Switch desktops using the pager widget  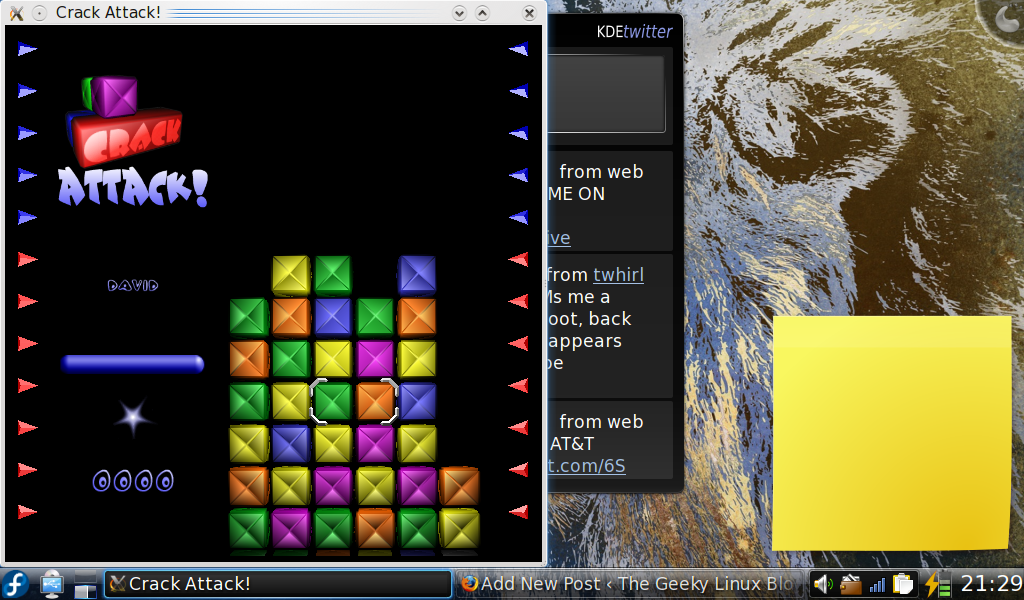85,584
